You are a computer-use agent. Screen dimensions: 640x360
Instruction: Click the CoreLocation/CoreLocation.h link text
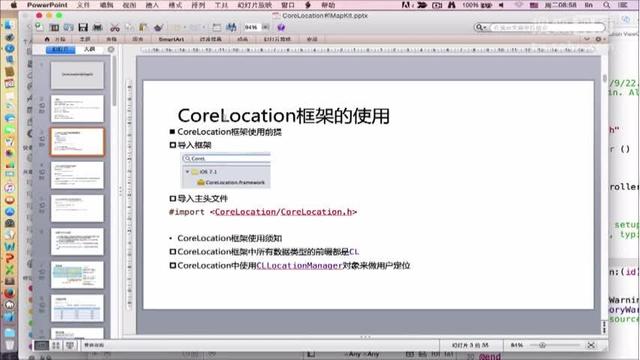[283, 212]
